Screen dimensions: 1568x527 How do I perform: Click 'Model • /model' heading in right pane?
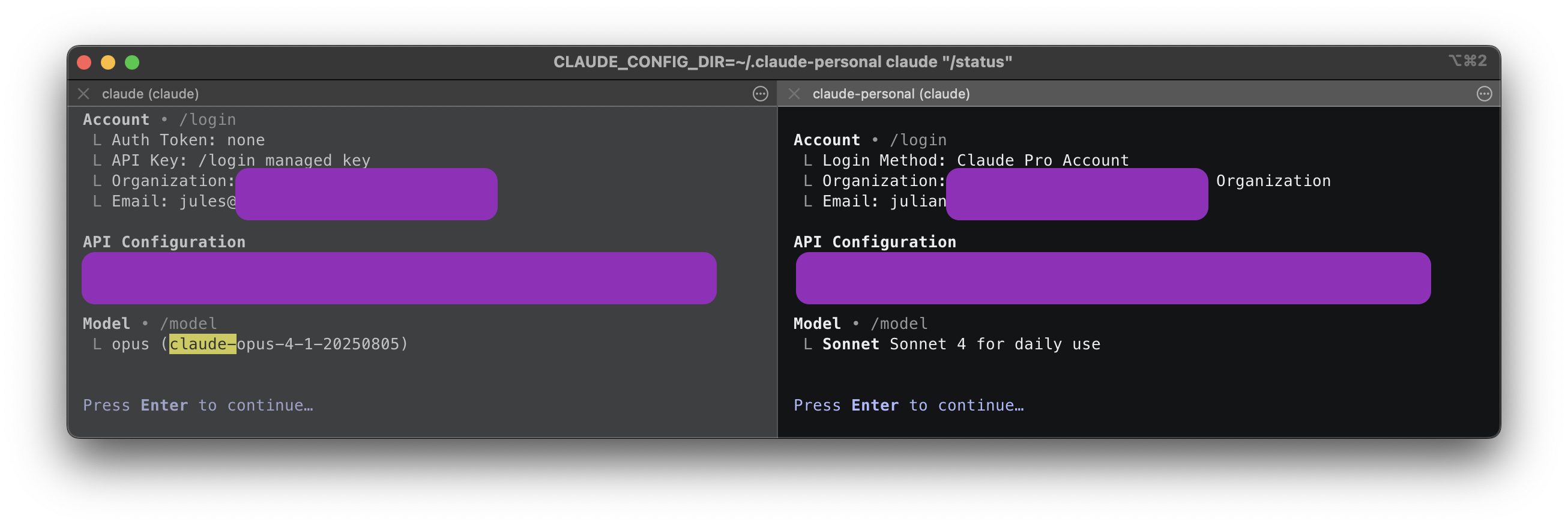coord(860,324)
